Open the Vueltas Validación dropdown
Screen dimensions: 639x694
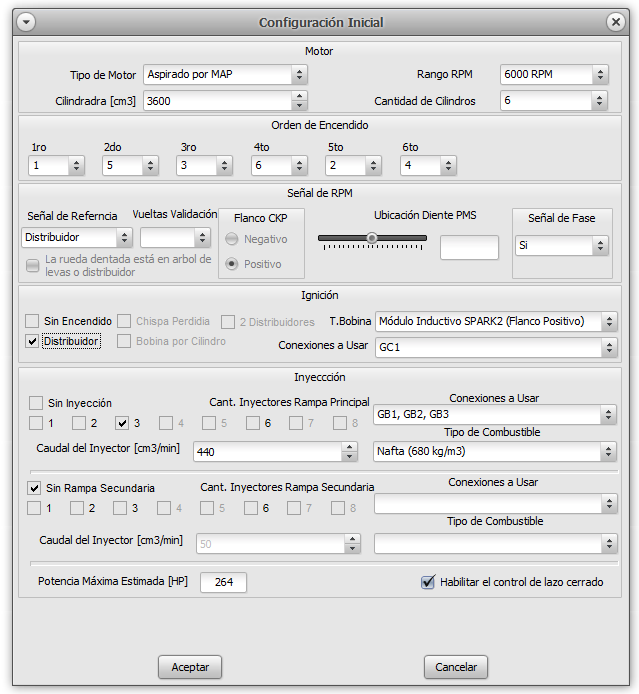[x=175, y=238]
